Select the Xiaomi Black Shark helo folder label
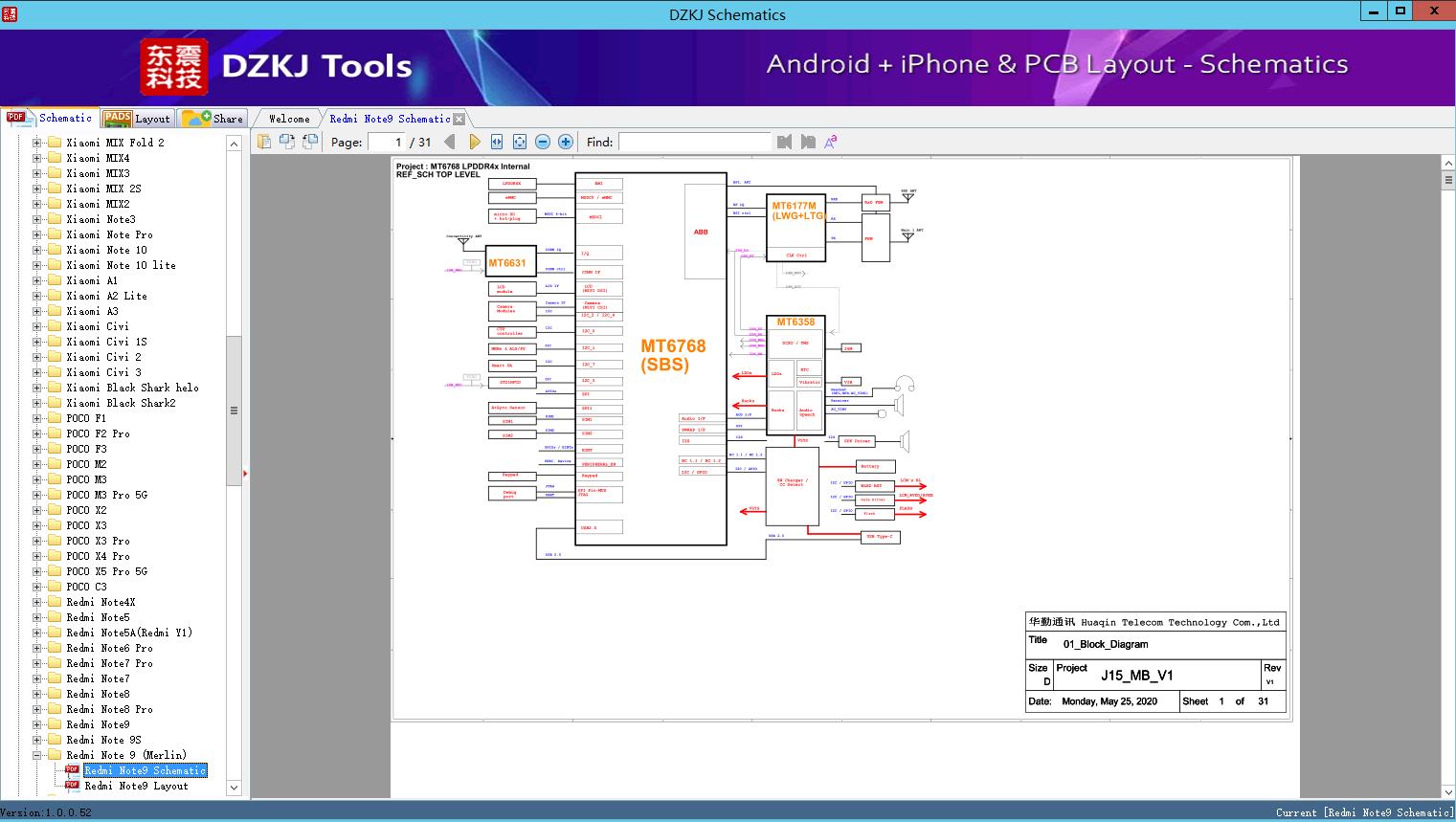Viewport: 1456px width, 822px height. [132, 388]
